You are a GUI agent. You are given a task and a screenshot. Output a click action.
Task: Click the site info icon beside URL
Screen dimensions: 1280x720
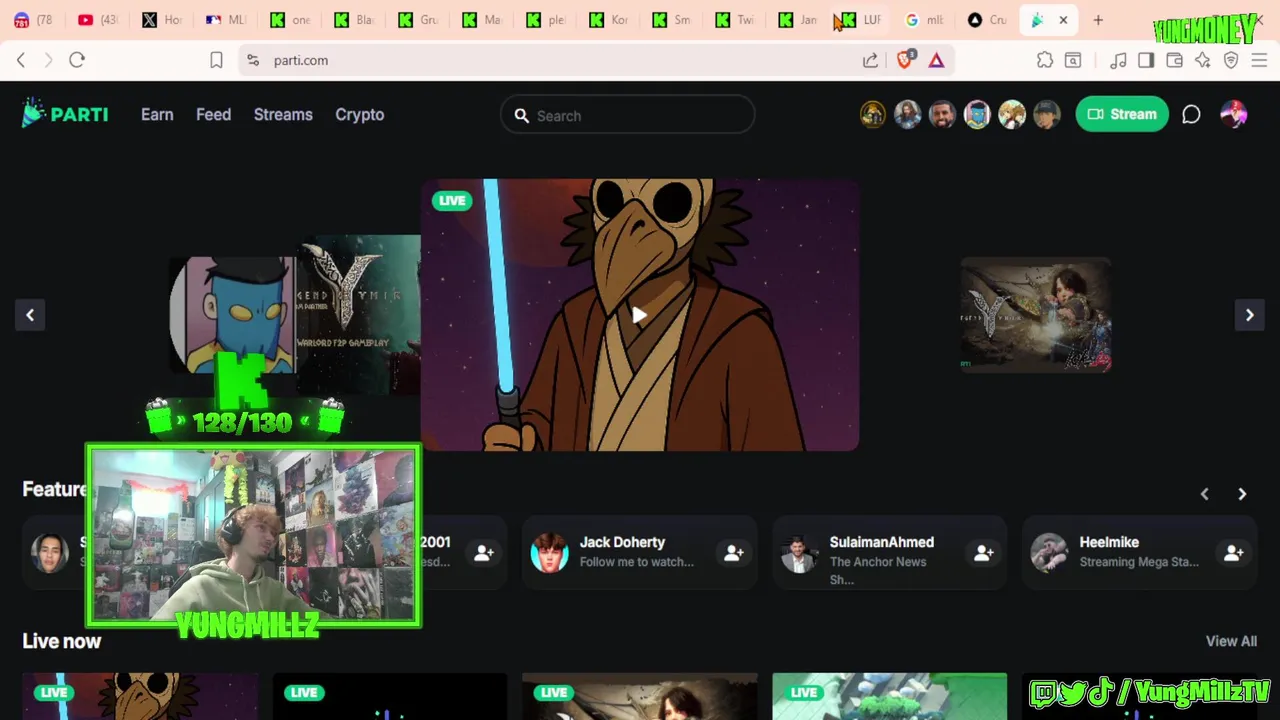pyautogui.click(x=253, y=60)
